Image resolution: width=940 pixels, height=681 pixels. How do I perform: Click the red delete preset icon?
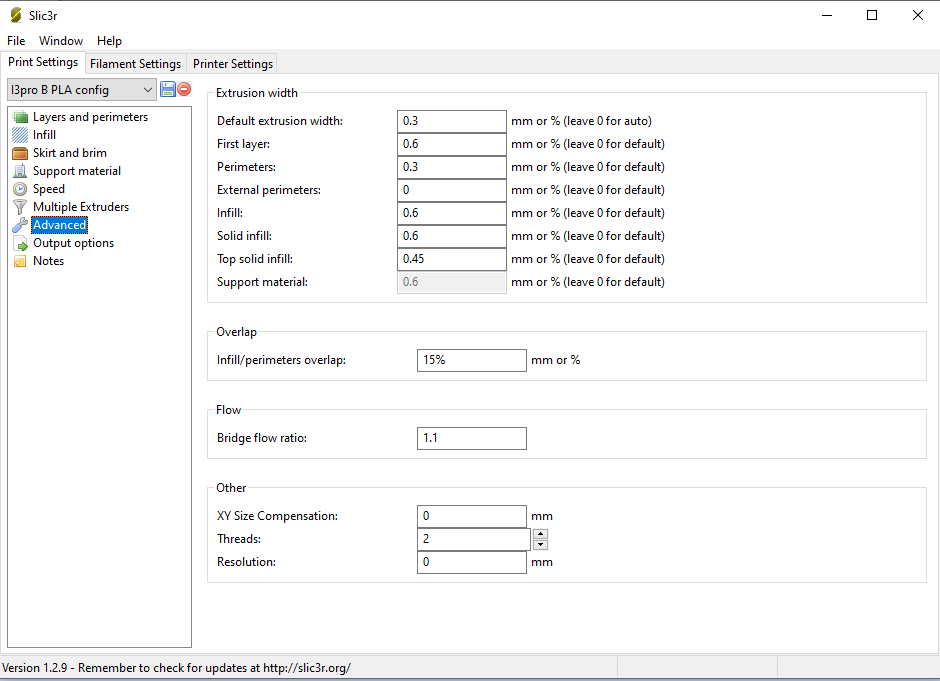184,90
